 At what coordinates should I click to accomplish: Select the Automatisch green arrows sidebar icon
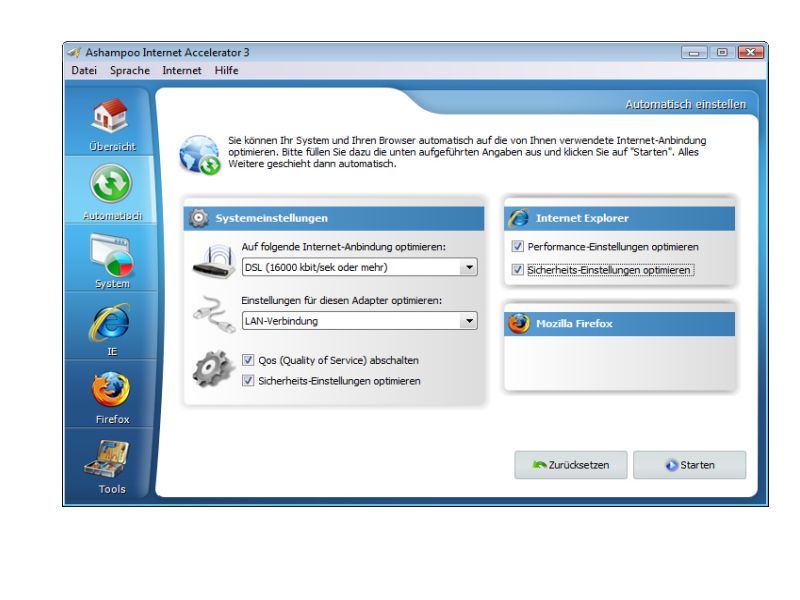pyautogui.click(x=111, y=184)
